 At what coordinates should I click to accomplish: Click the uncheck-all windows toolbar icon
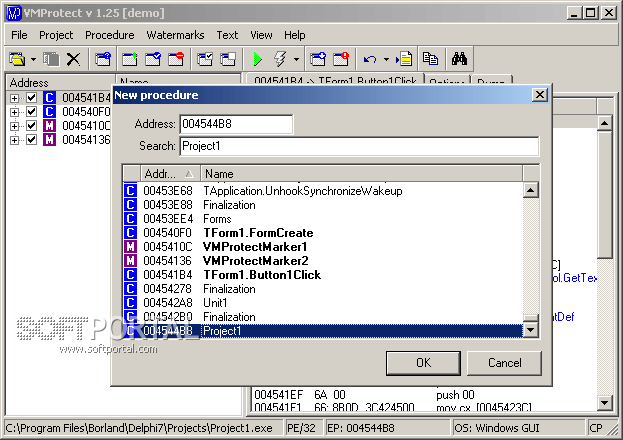click(x=228, y=59)
